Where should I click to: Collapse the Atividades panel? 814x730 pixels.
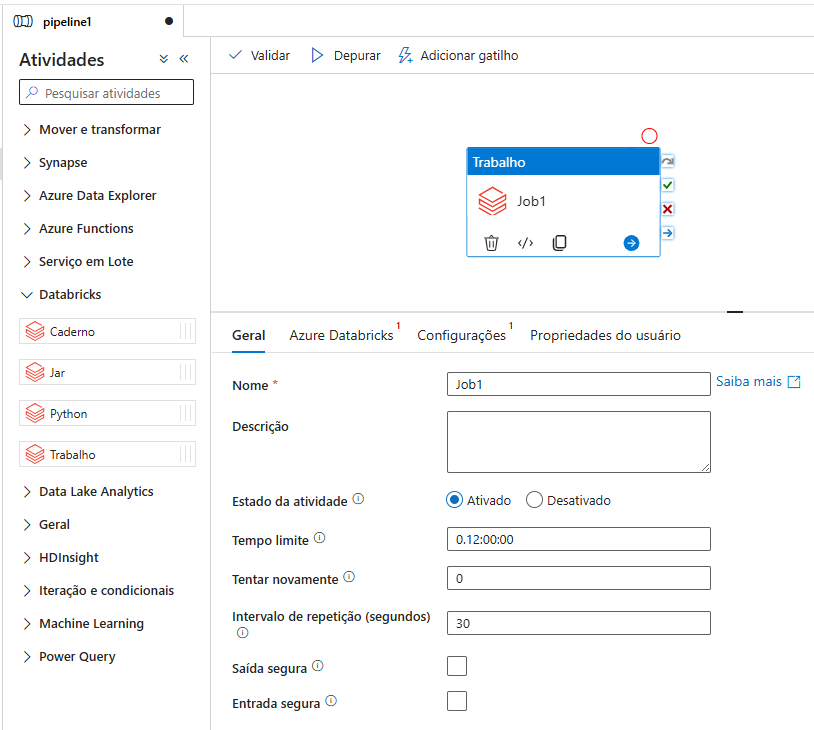point(184,59)
